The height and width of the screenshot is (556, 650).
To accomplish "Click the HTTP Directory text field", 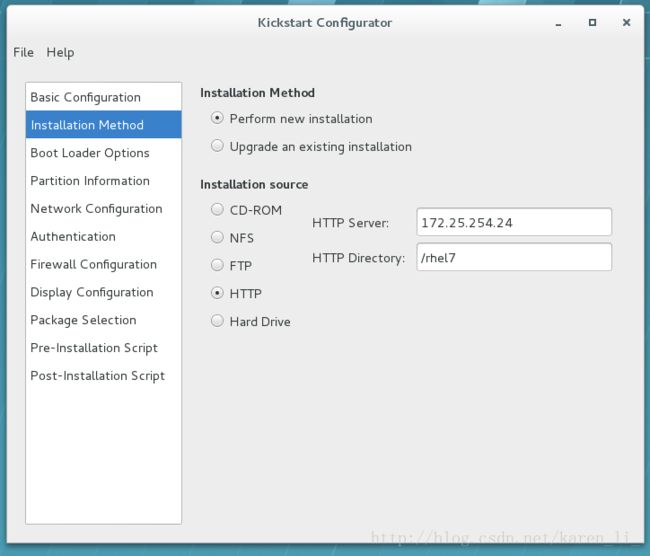I will [500, 257].
